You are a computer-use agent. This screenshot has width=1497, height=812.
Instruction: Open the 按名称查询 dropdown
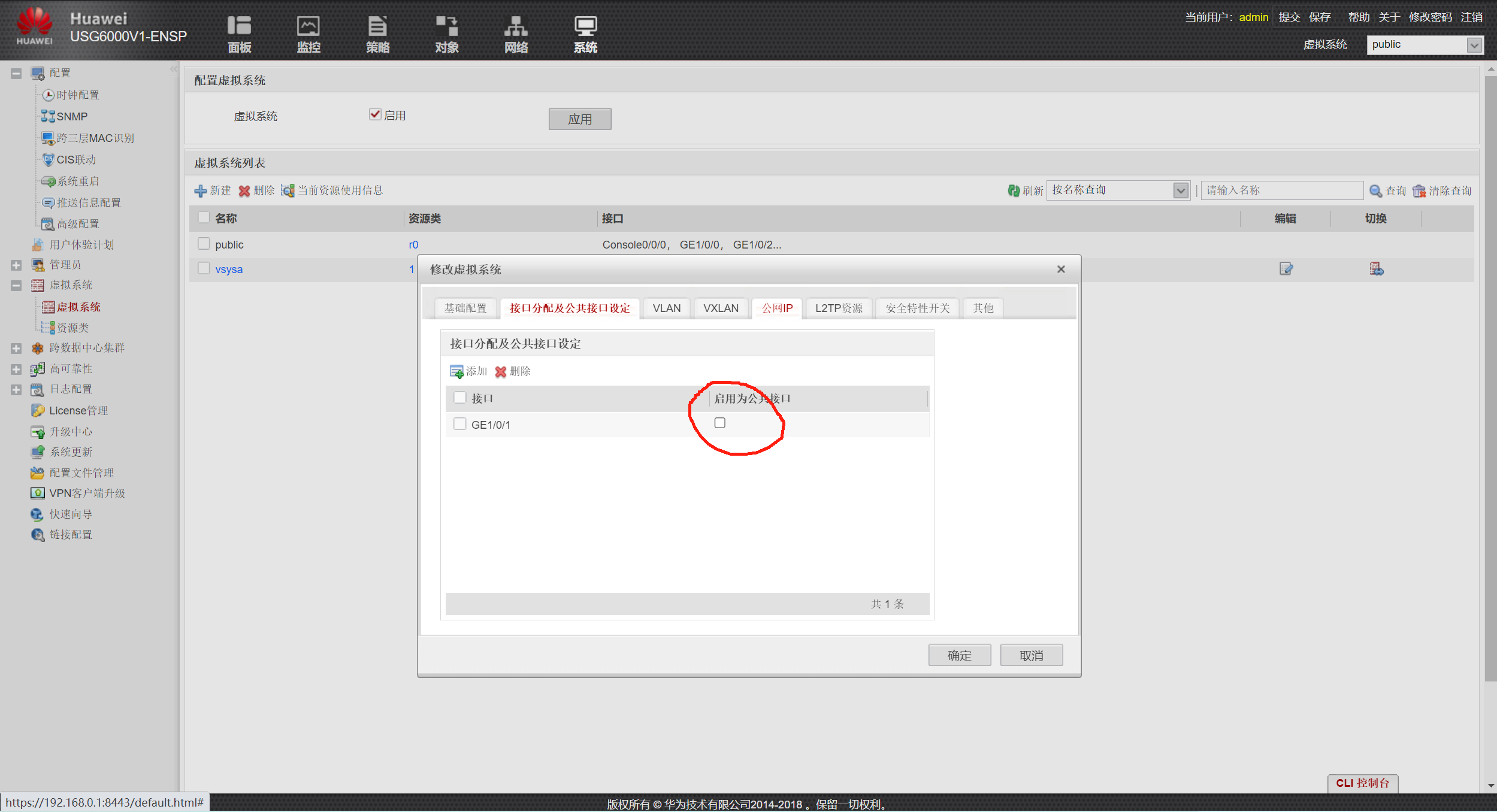[1180, 190]
